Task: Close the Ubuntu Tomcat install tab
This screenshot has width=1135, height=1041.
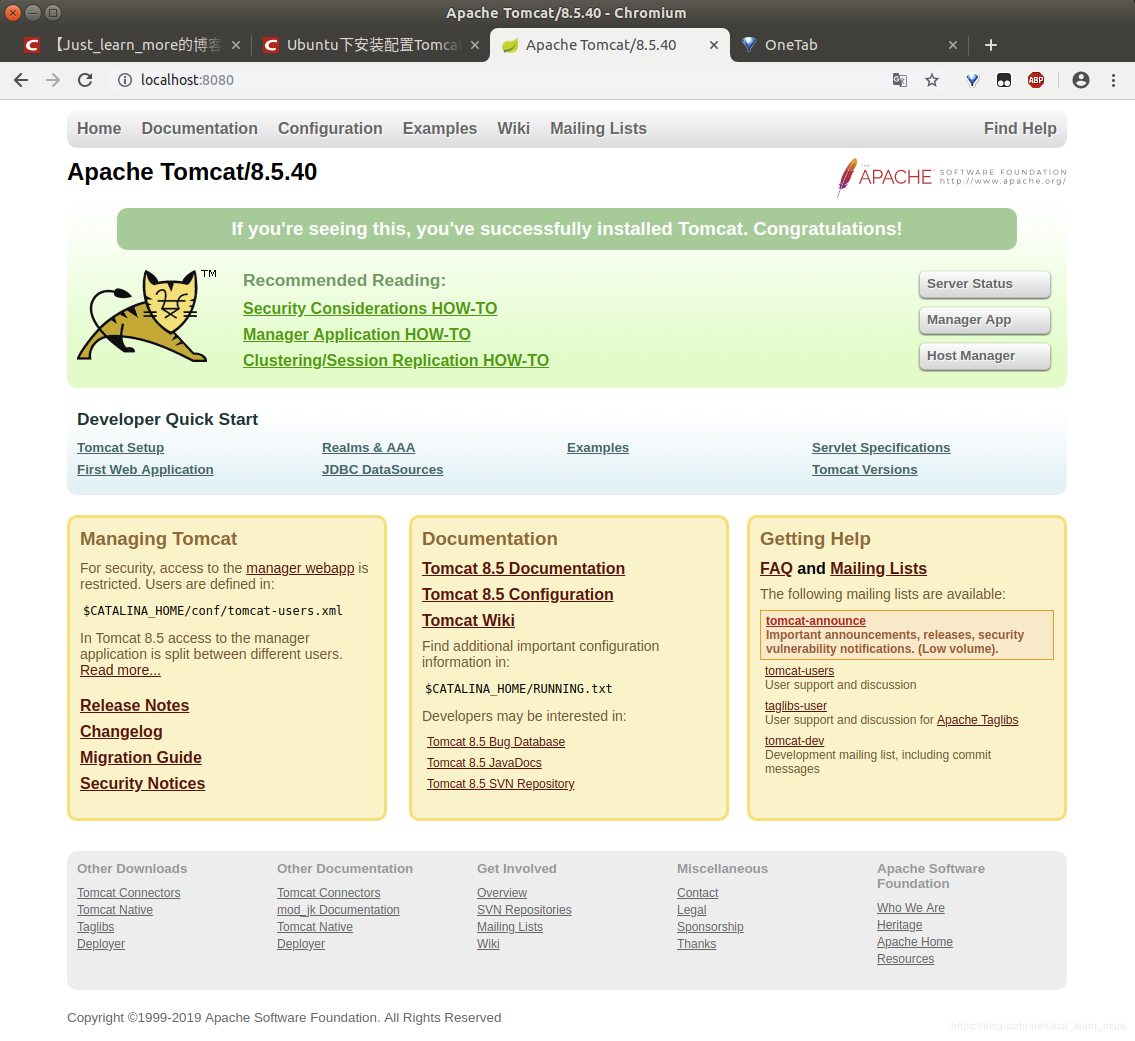Action: tap(475, 45)
